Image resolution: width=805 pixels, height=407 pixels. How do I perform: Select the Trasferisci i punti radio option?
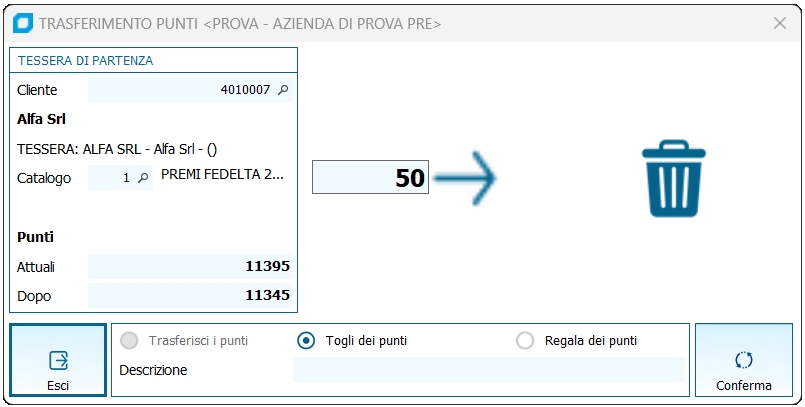[130, 340]
